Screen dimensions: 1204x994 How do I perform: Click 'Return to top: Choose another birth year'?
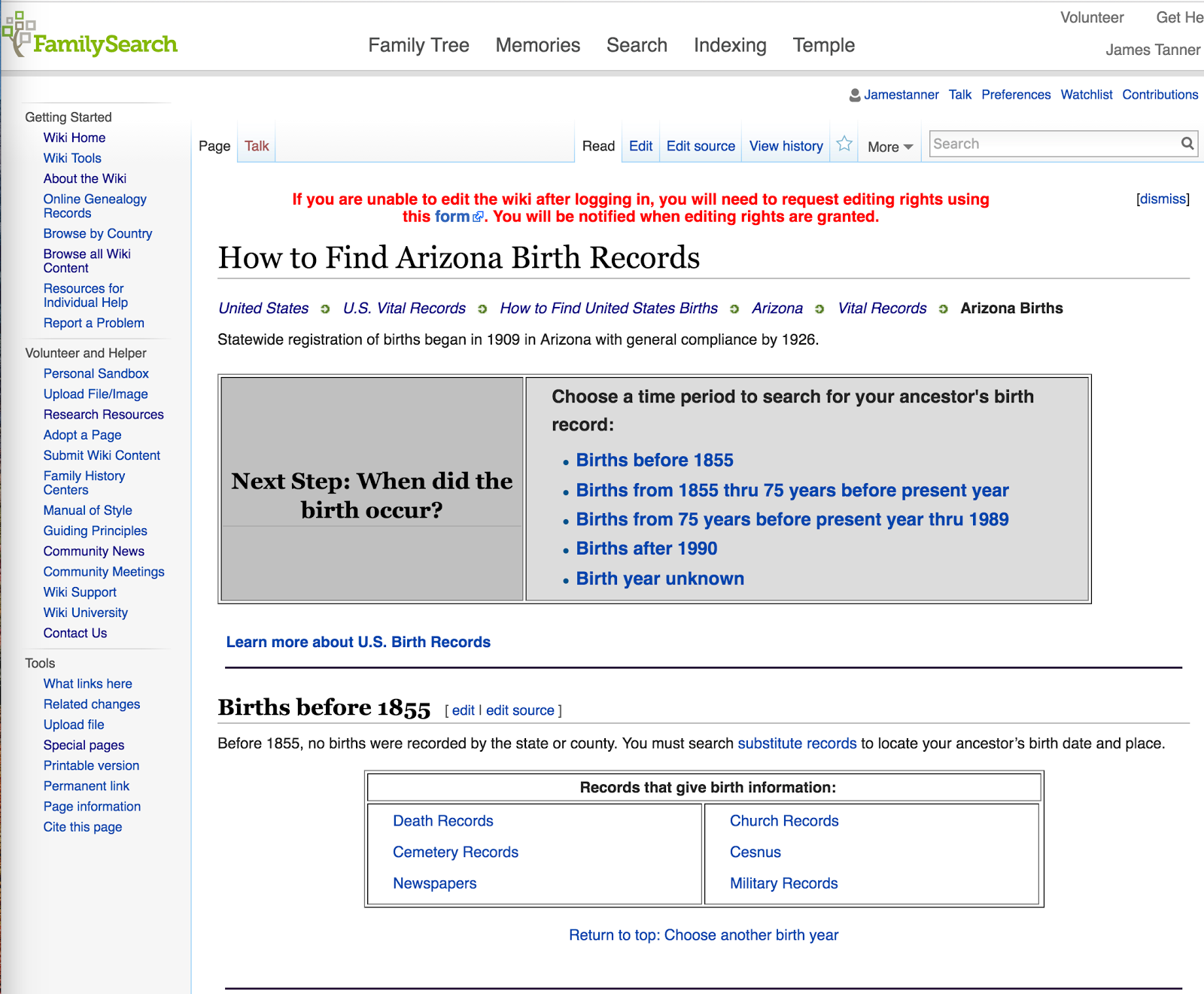point(704,935)
